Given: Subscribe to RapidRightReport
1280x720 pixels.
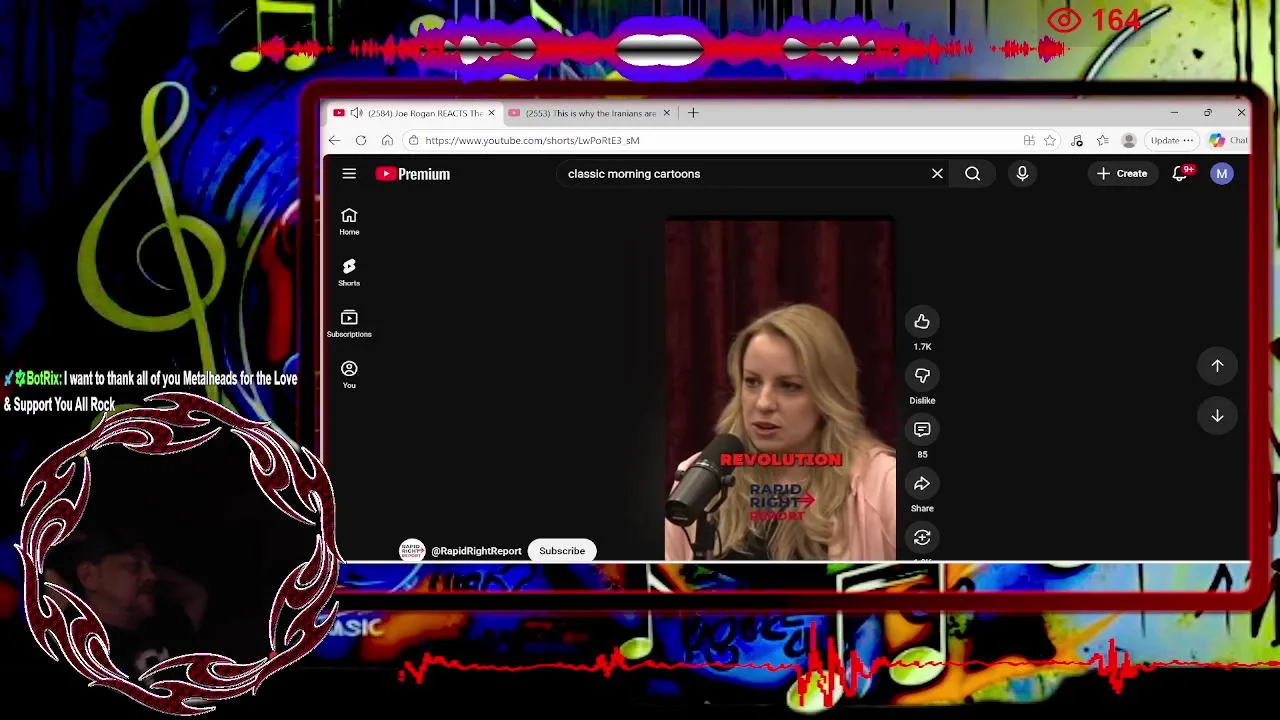Looking at the screenshot, I should pos(562,551).
